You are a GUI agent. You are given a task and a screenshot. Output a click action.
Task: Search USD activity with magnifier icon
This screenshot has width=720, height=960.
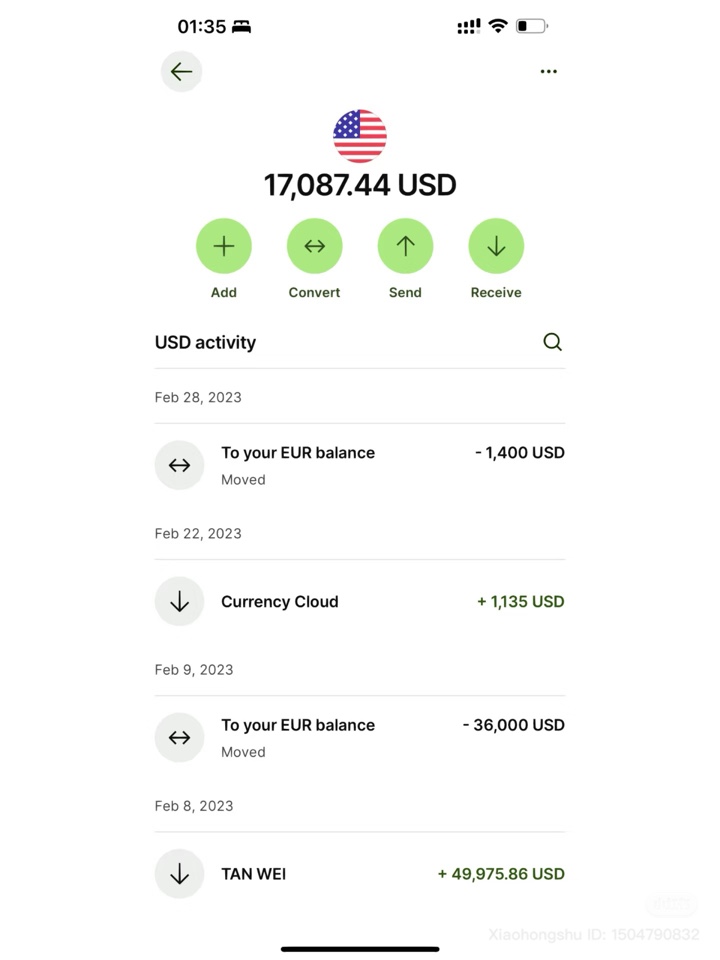pos(552,342)
